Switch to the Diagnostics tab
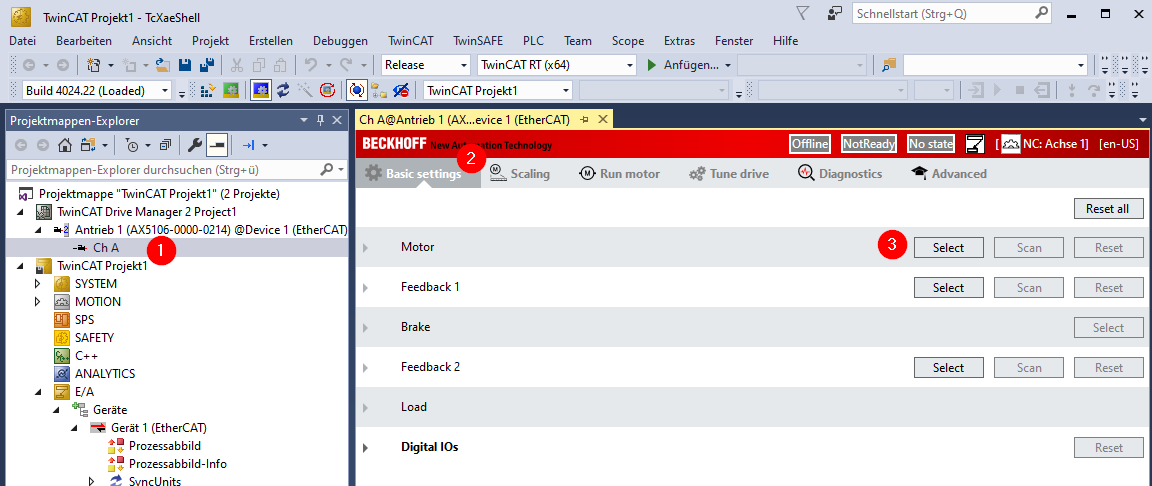Screen dimensions: 1152x486 click(x=839, y=174)
